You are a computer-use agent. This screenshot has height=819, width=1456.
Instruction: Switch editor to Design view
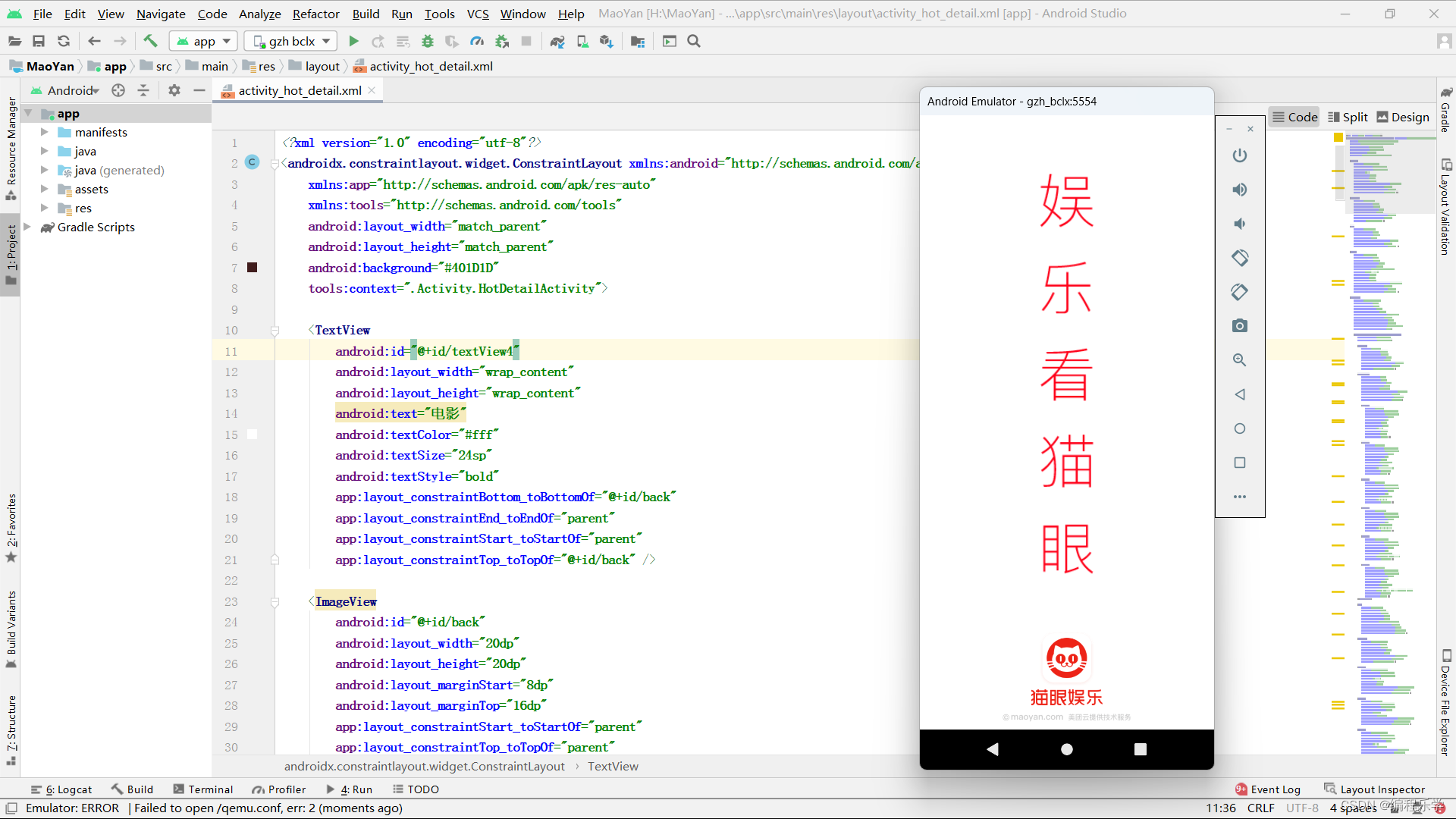(x=1402, y=117)
